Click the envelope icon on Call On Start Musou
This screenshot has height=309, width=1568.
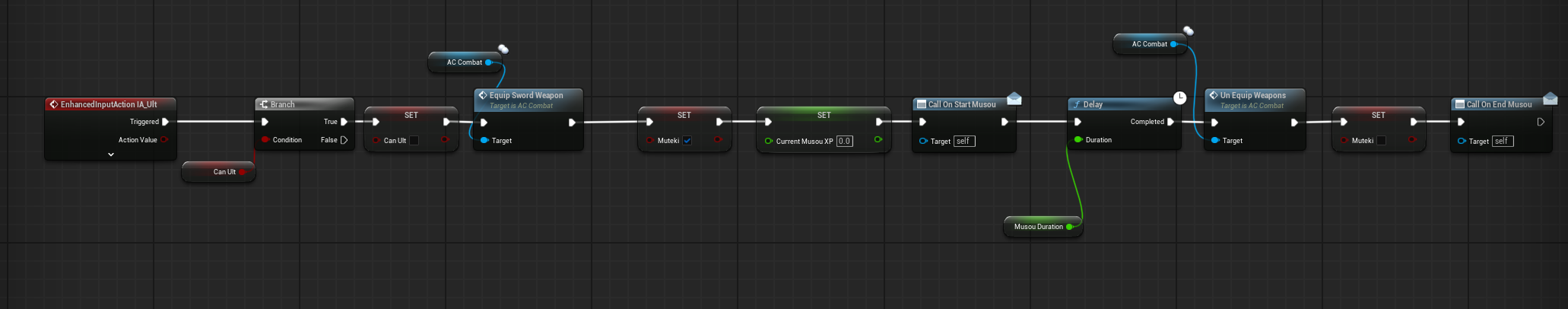pos(1014,99)
